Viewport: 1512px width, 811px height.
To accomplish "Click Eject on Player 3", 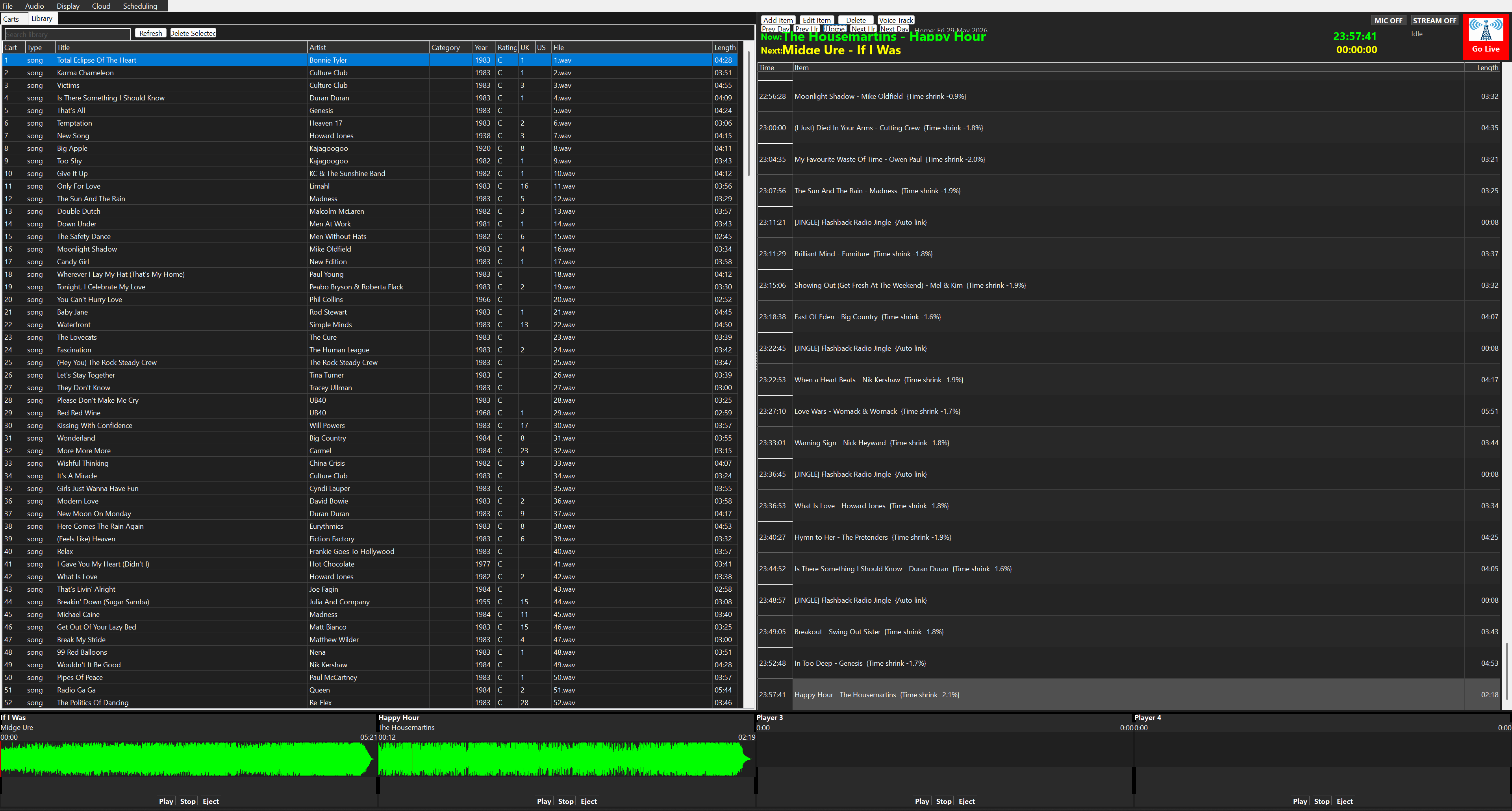I will coord(967,801).
